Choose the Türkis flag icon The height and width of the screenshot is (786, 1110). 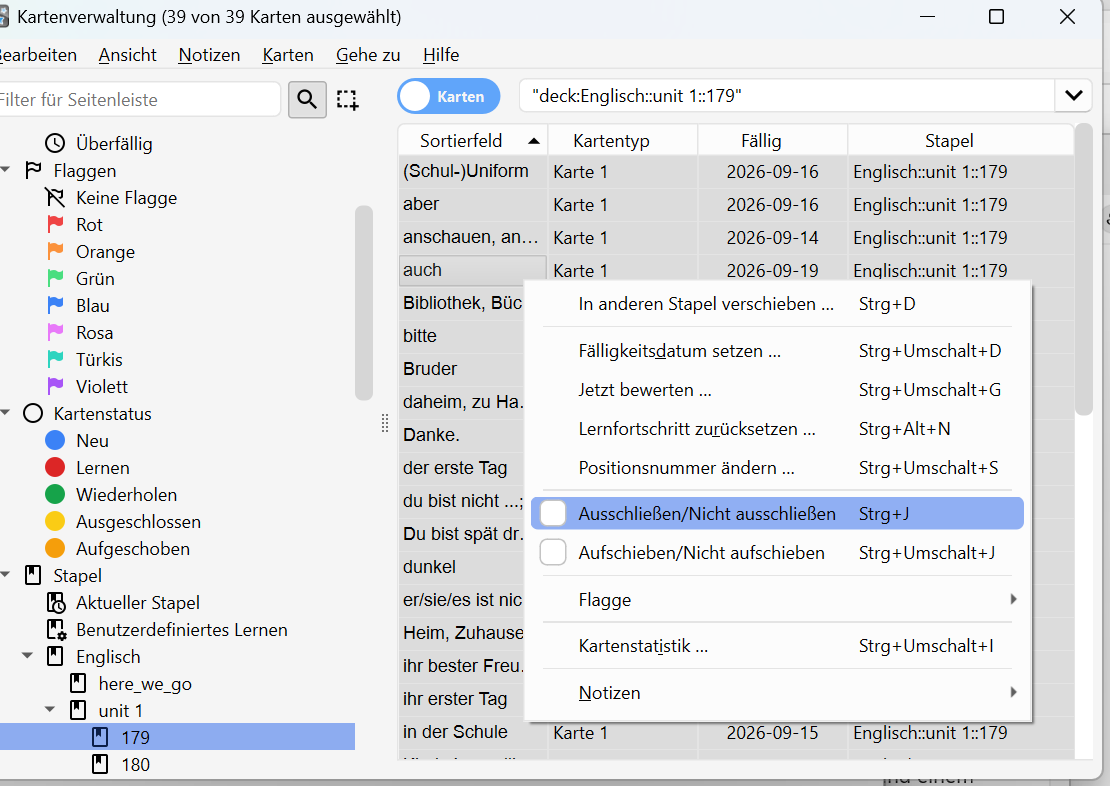point(55,359)
